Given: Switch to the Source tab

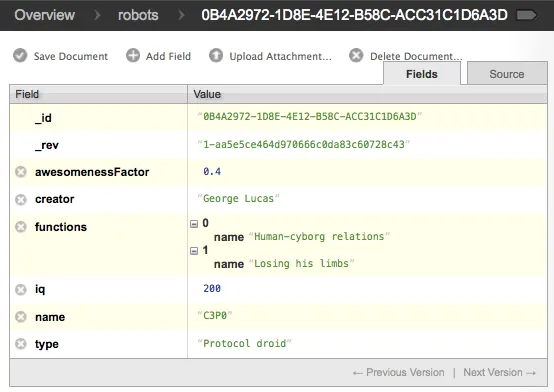Looking at the screenshot, I should [507, 74].
